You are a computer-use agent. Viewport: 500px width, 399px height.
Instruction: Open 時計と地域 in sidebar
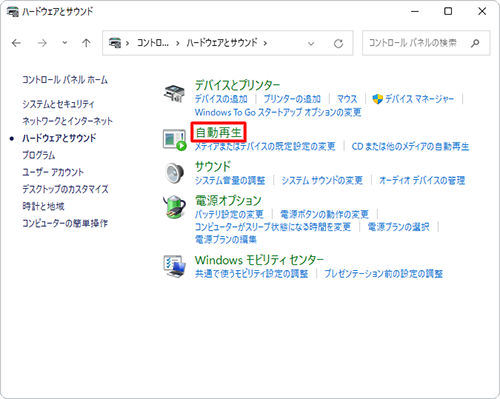[43, 206]
